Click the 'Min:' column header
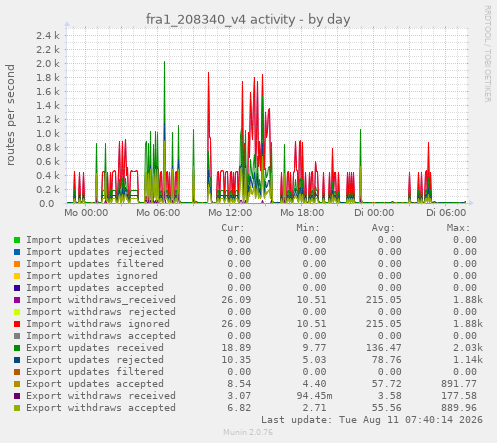Image resolution: width=497 pixels, height=443 pixels. 308,228
